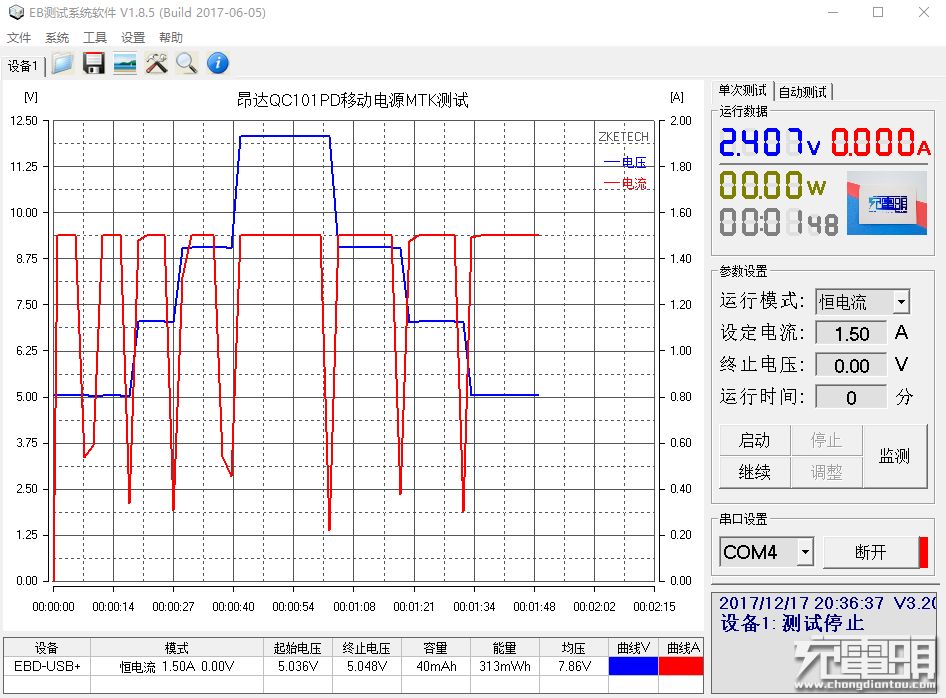This screenshot has width=946, height=698.
Task: Open the 帮助 menu
Action: click(x=171, y=37)
